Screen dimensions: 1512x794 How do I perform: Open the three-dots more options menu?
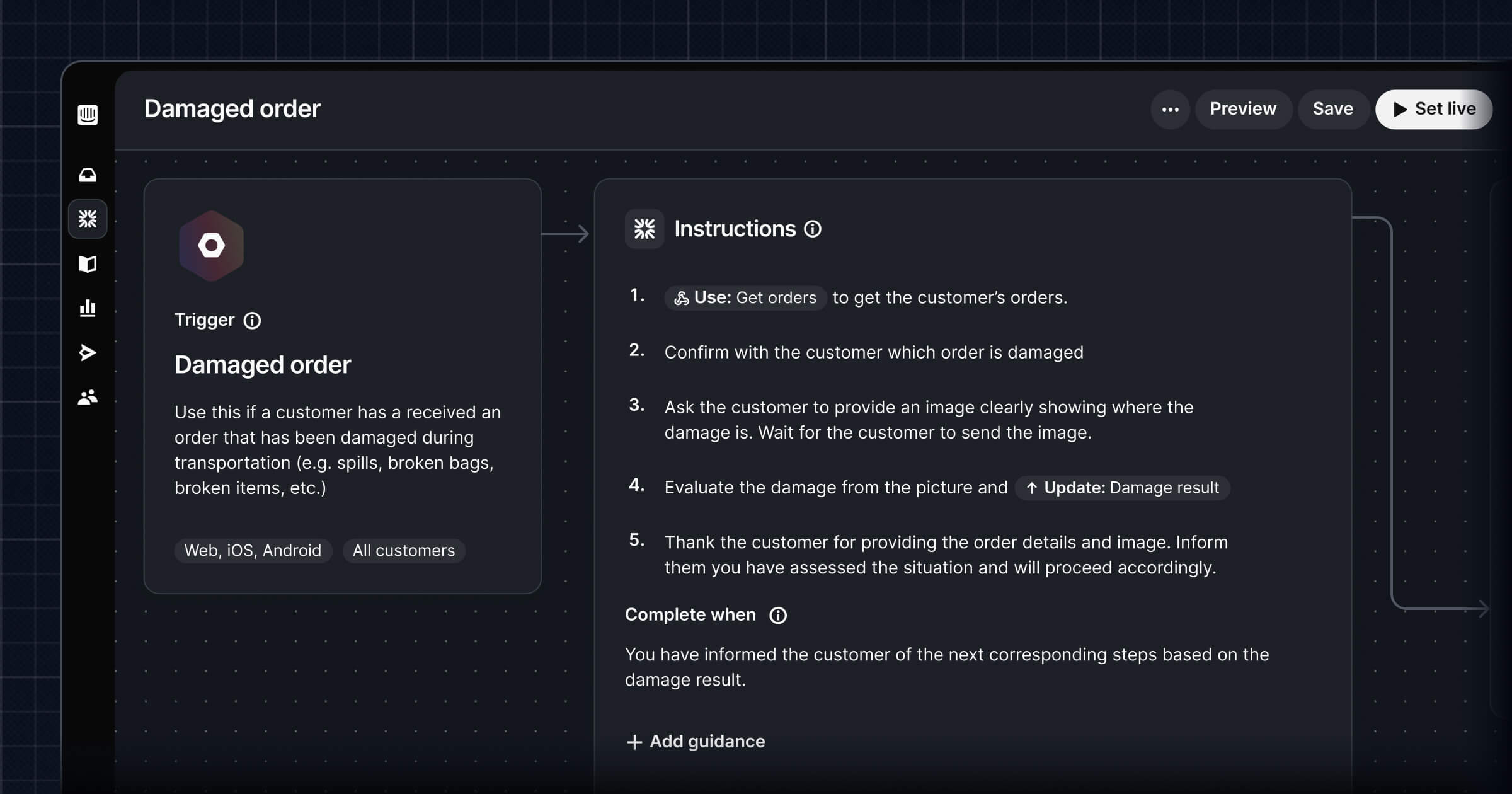pyautogui.click(x=1171, y=110)
